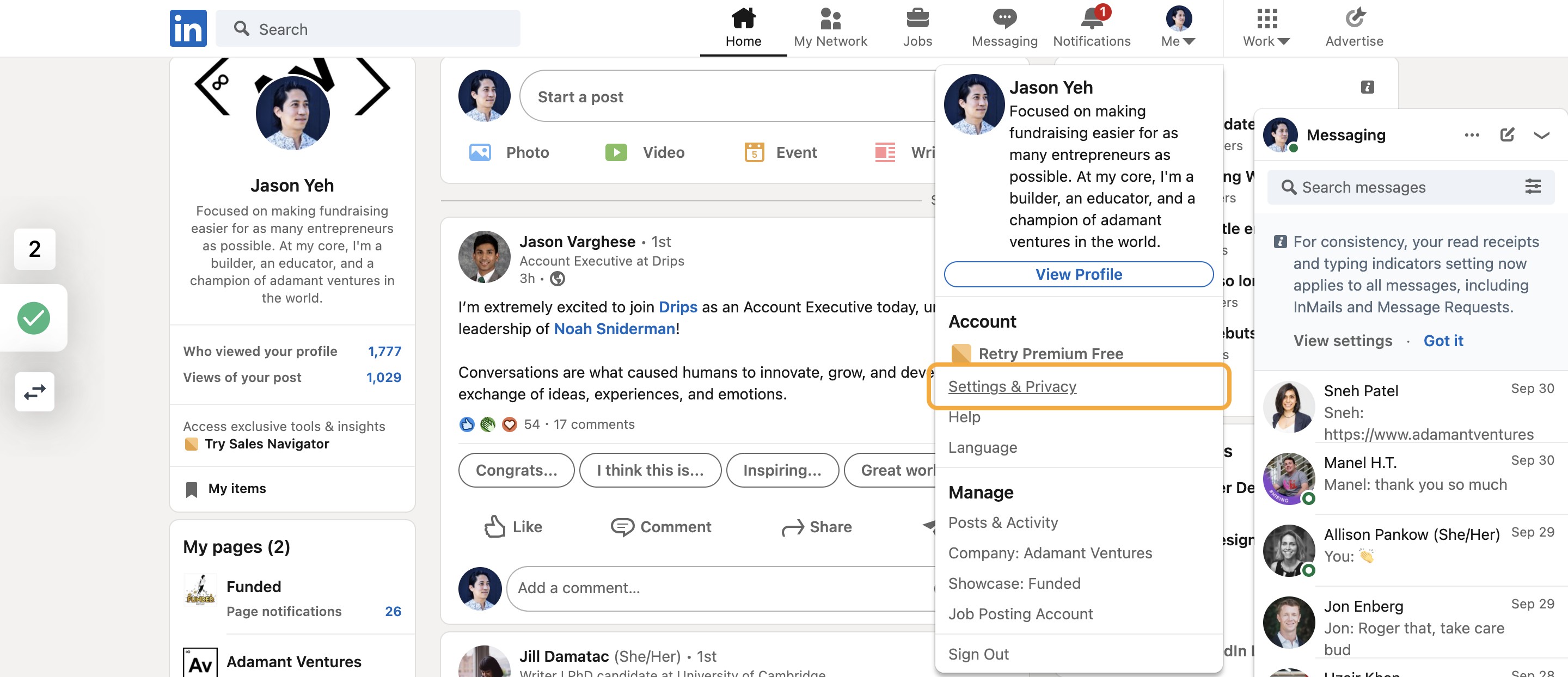Share Jason Varghese's post
Image resolution: width=1568 pixels, height=677 pixels.
(816, 526)
